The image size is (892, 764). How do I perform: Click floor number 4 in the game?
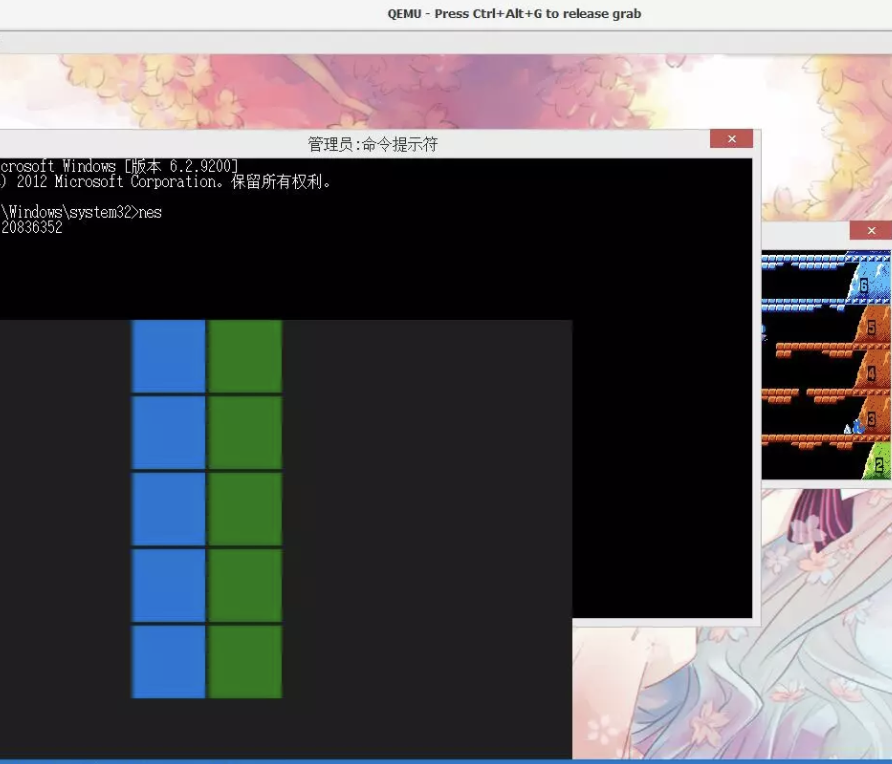click(871, 374)
